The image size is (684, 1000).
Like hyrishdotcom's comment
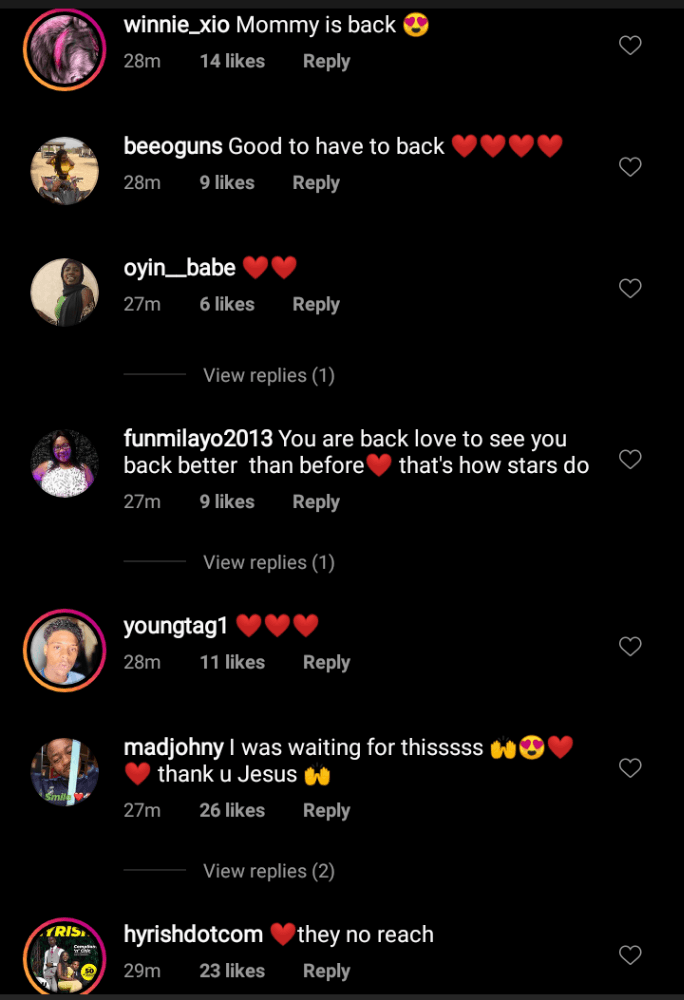(x=630, y=955)
